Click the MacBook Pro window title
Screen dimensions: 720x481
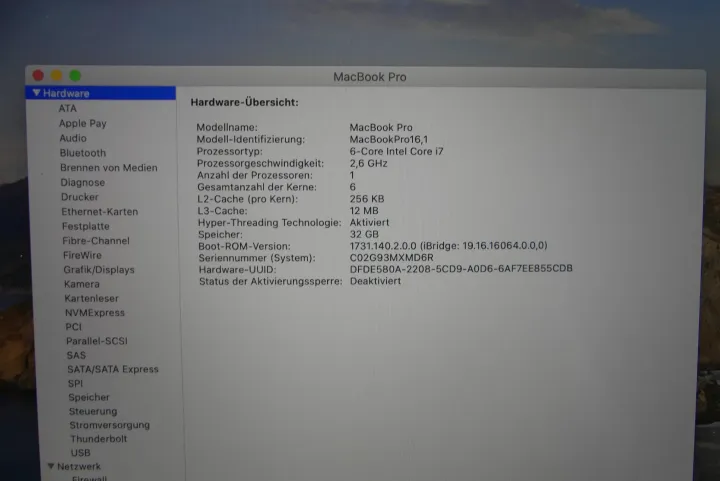click(370, 77)
